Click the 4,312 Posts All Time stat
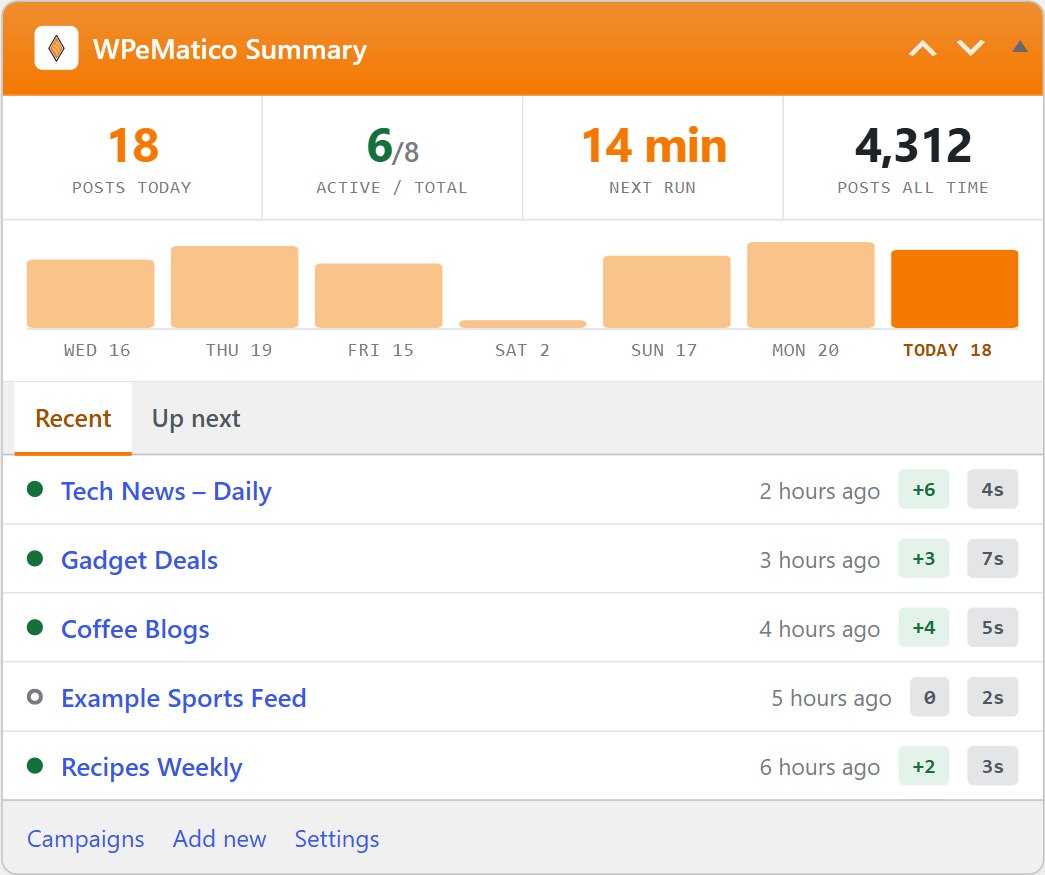The width and height of the screenshot is (1045, 875). [x=913, y=158]
